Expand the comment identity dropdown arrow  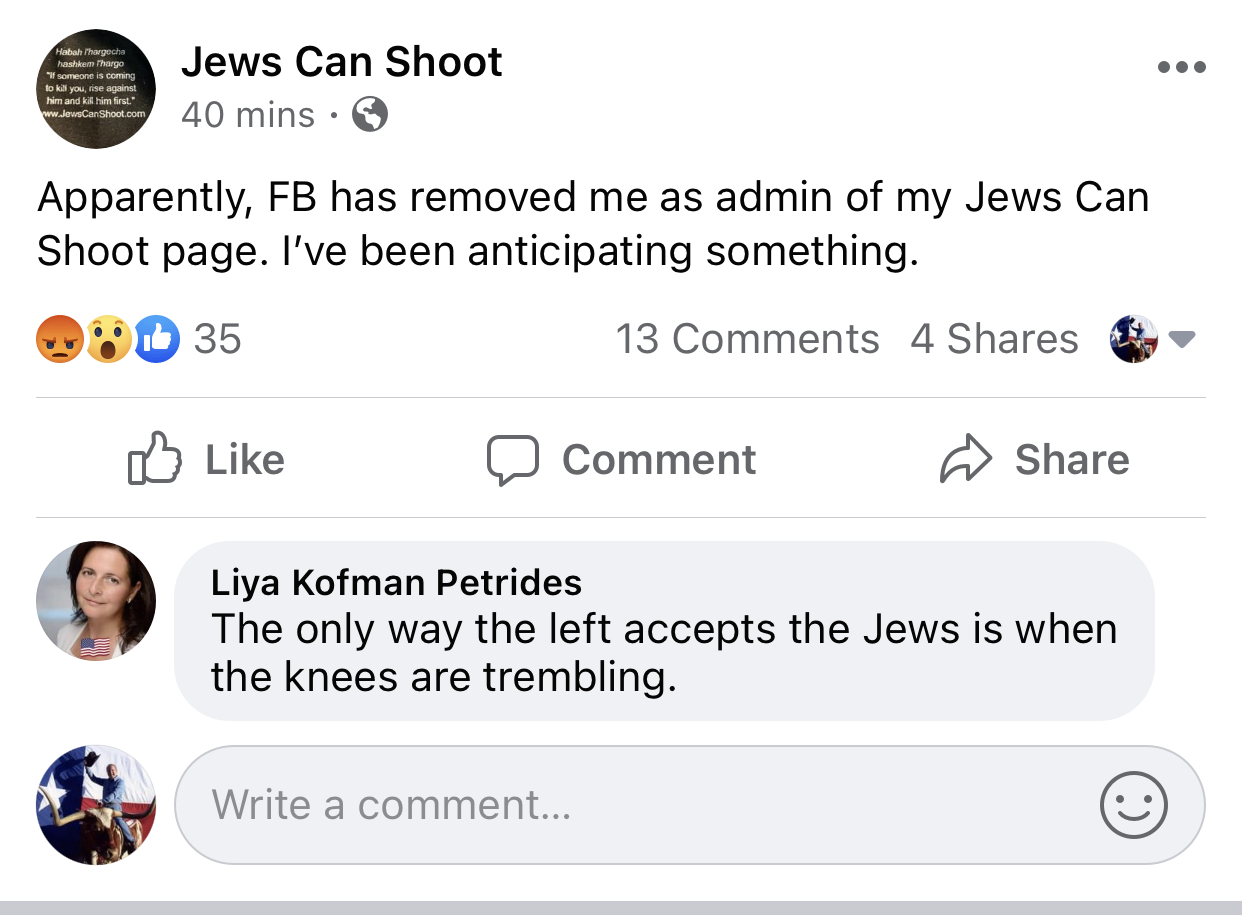point(1182,340)
